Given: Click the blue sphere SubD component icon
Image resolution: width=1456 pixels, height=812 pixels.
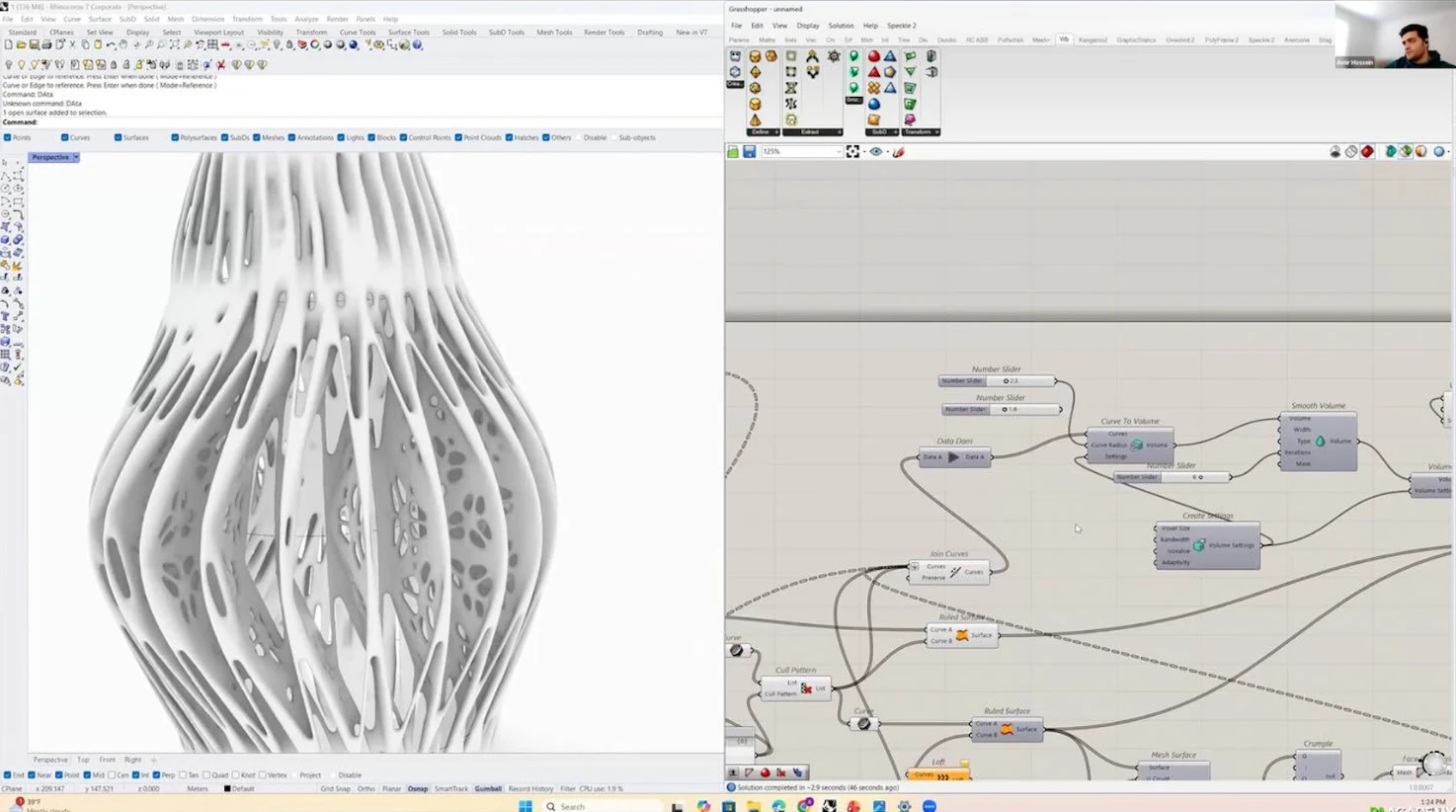Looking at the screenshot, I should pos(873,104).
